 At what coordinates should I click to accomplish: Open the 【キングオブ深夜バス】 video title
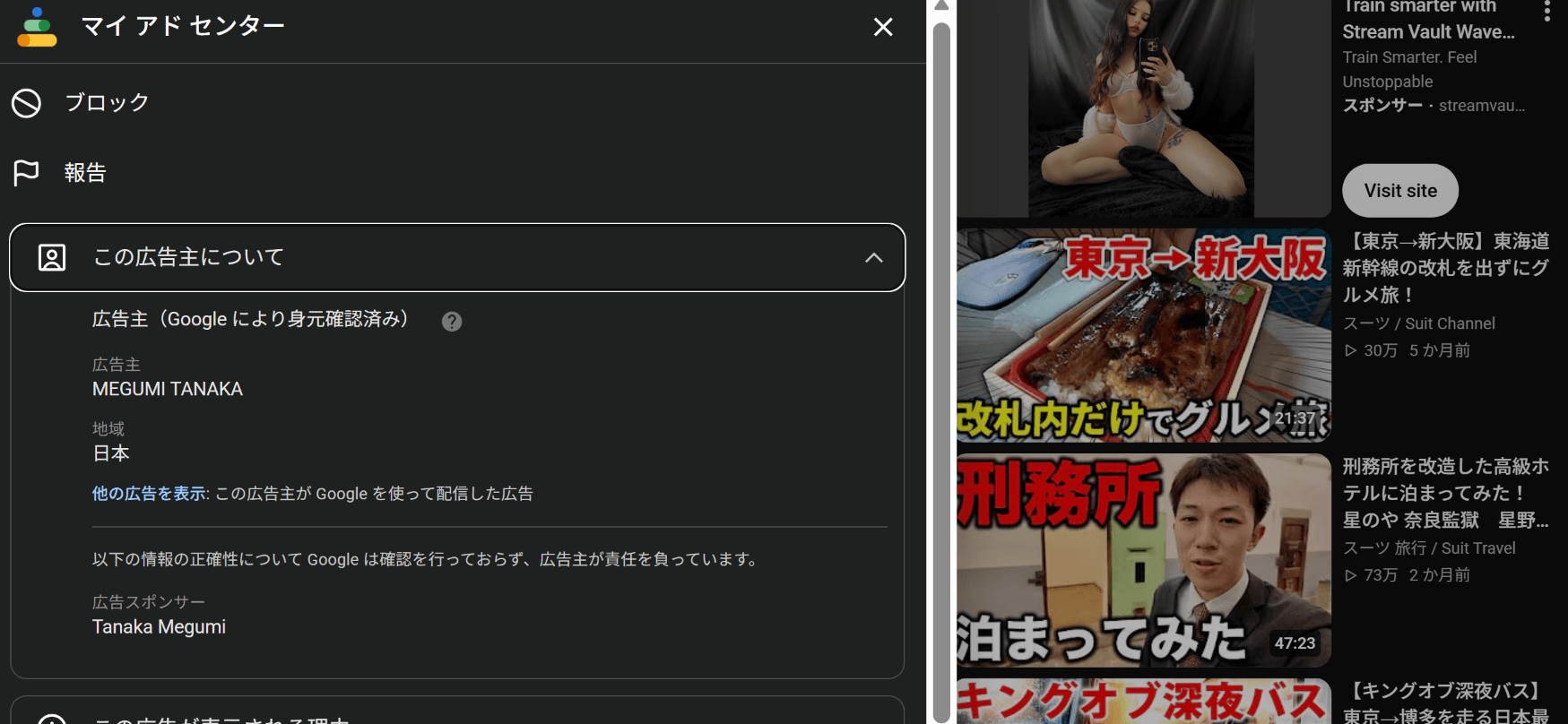pyautogui.click(x=1446, y=703)
